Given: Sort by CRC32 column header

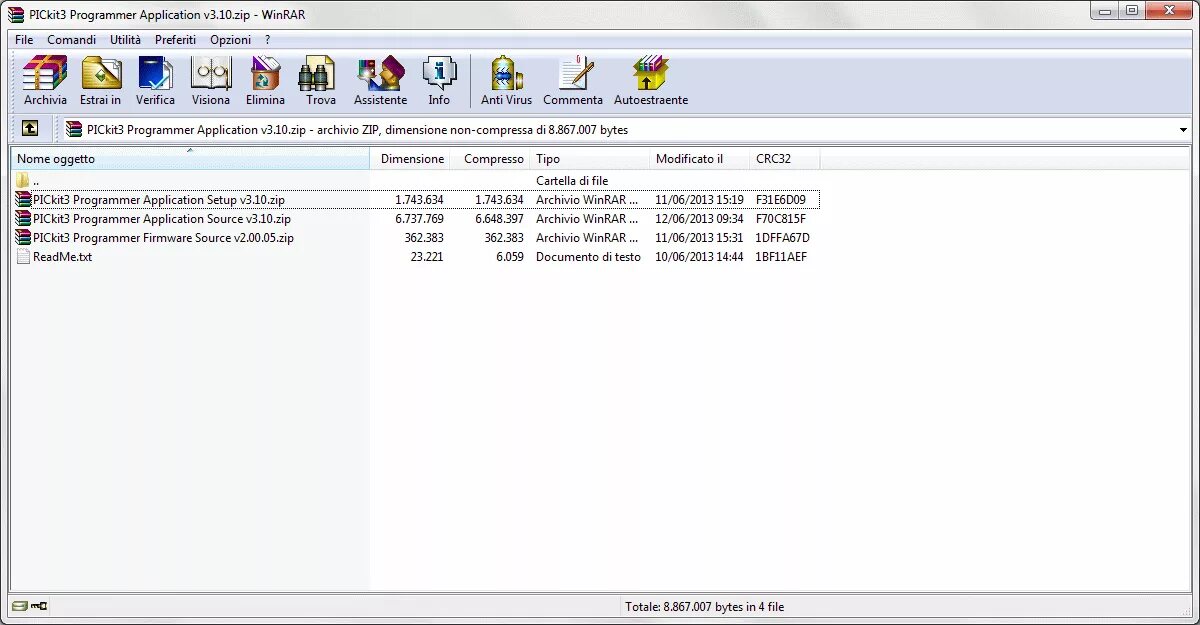Looking at the screenshot, I should point(785,159).
